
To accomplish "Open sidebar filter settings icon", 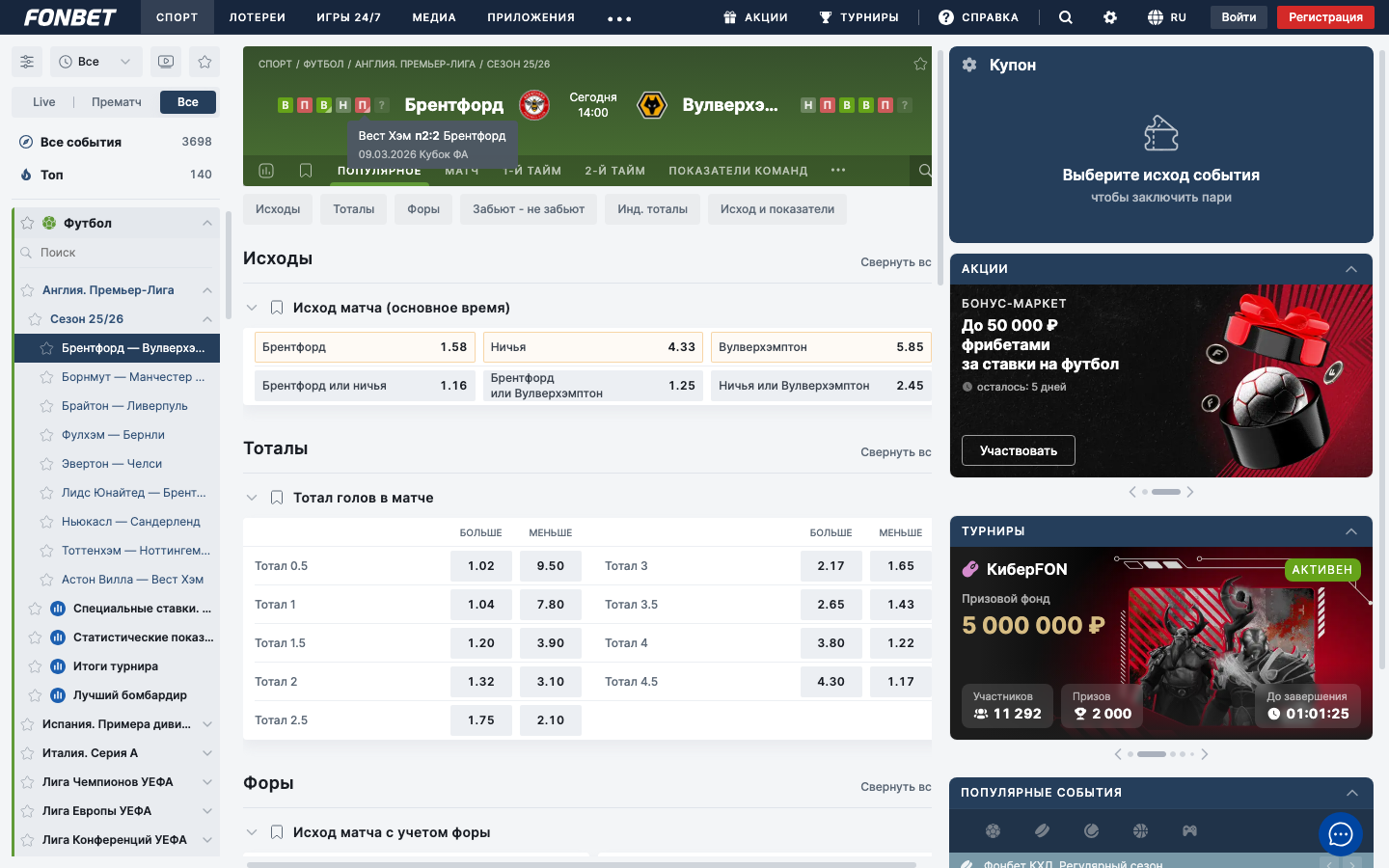I will pos(27,62).
